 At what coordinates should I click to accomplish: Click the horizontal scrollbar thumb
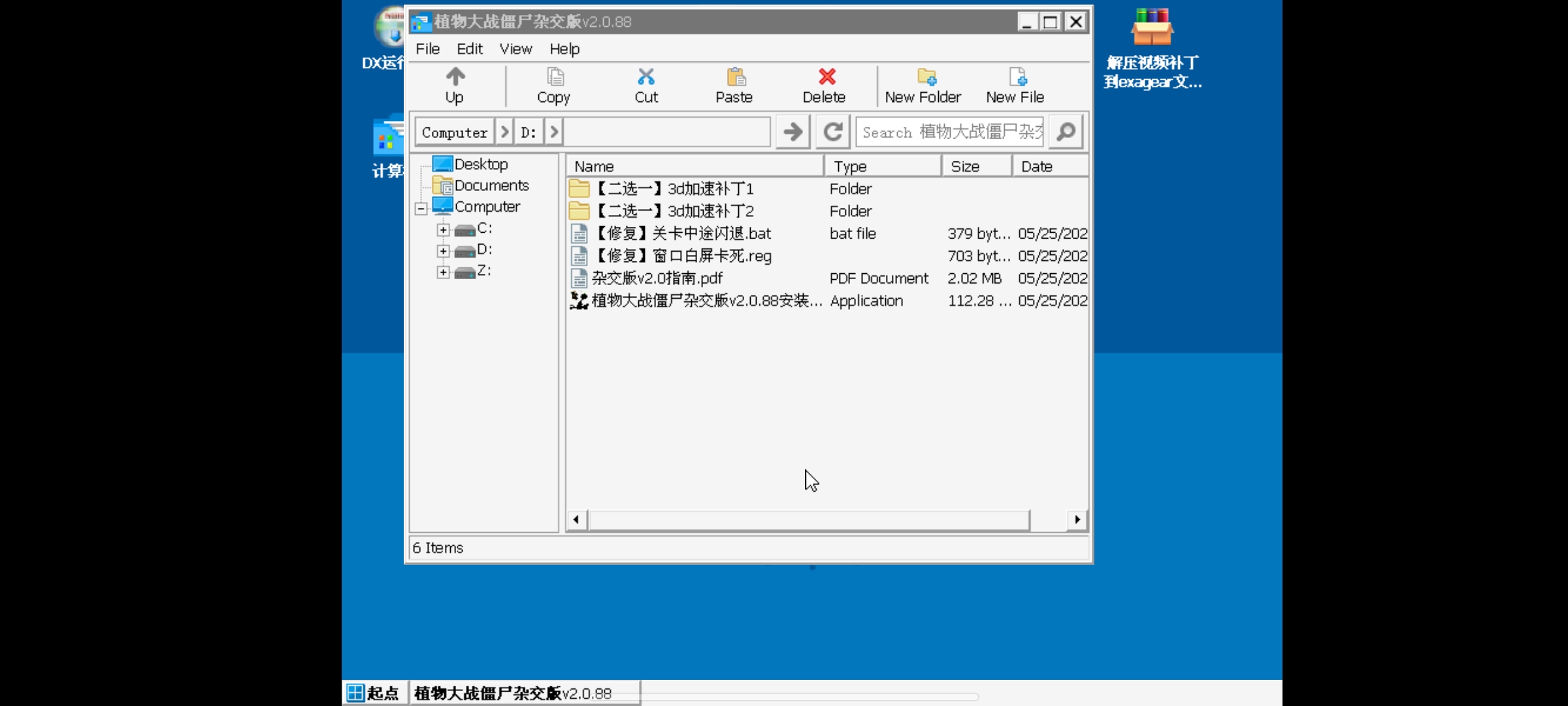pos(809,520)
